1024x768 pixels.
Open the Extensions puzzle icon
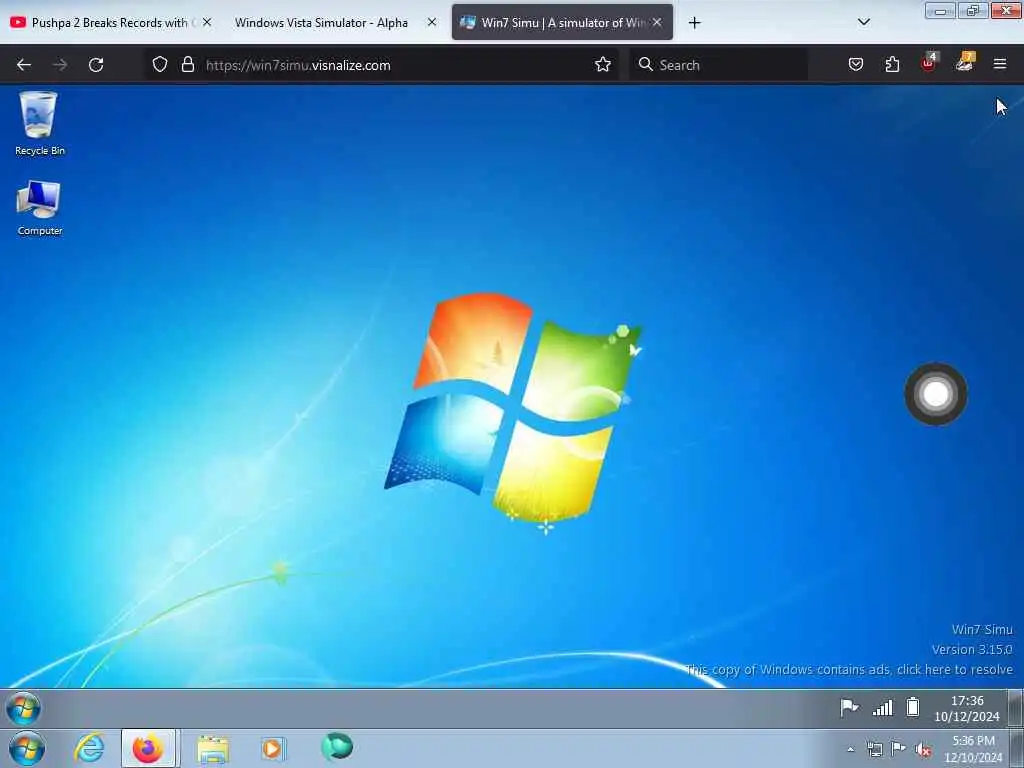892,65
